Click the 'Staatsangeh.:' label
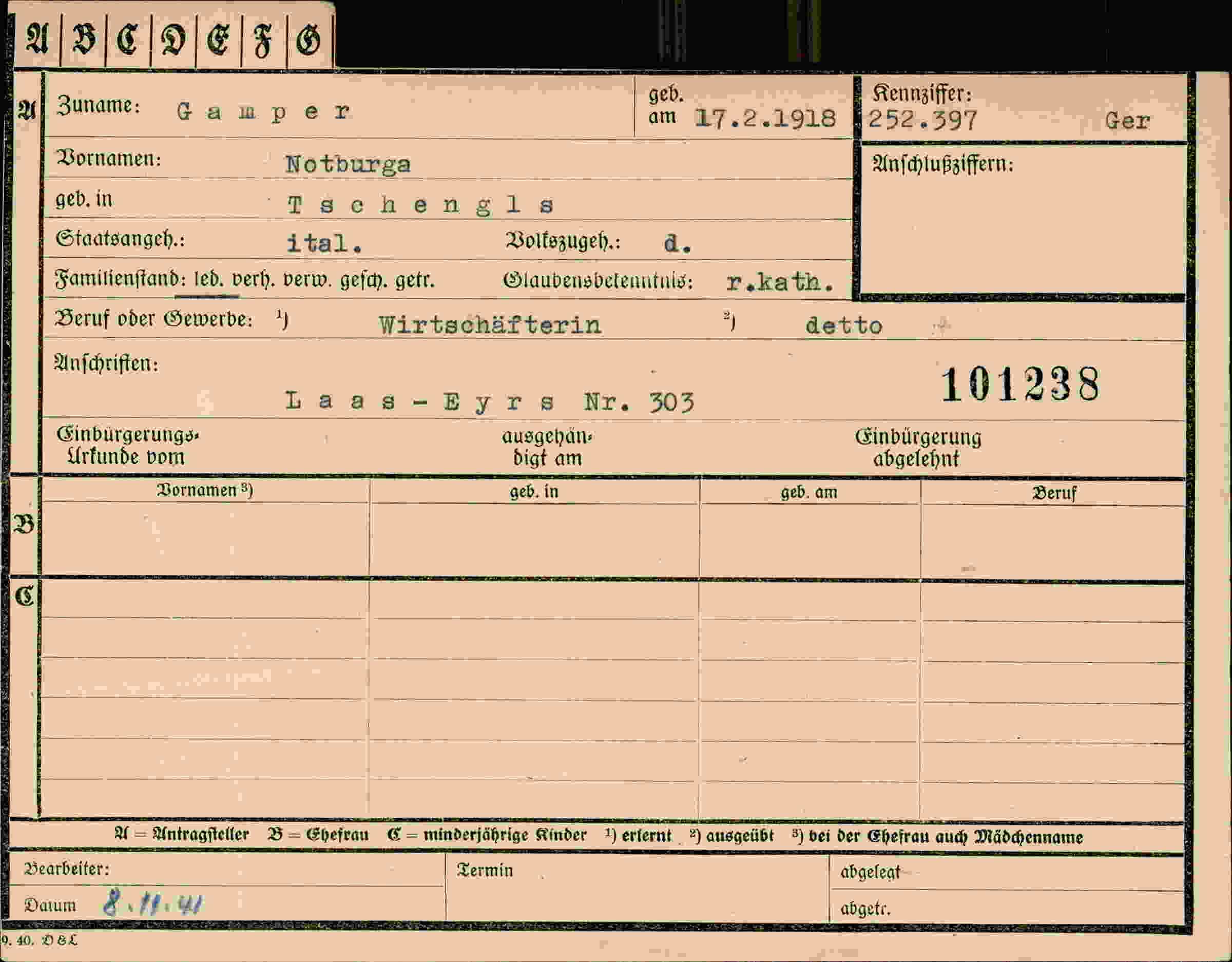 120,240
